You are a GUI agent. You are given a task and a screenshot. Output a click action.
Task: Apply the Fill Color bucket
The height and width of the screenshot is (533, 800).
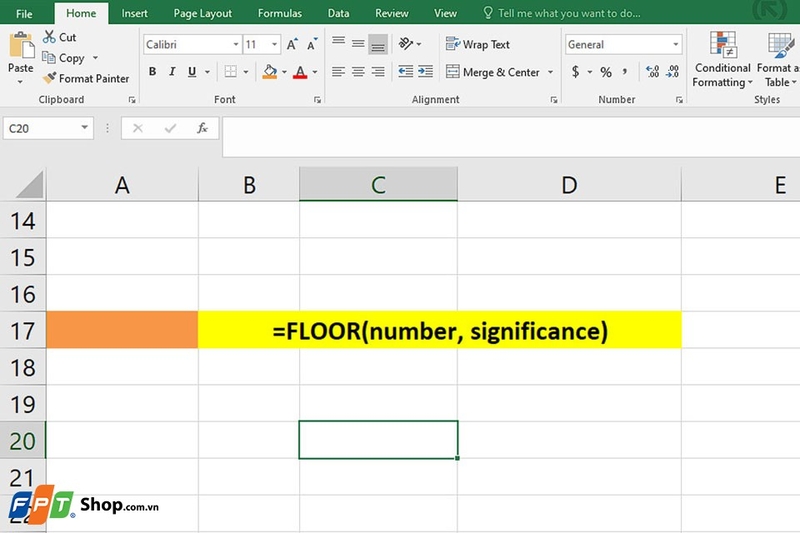click(269, 72)
